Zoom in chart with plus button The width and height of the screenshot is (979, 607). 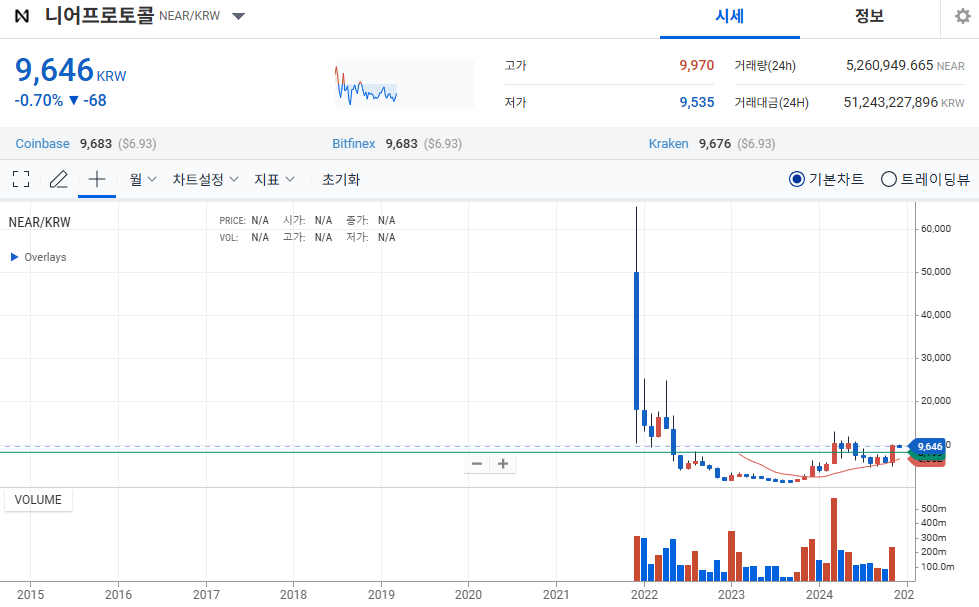(503, 463)
